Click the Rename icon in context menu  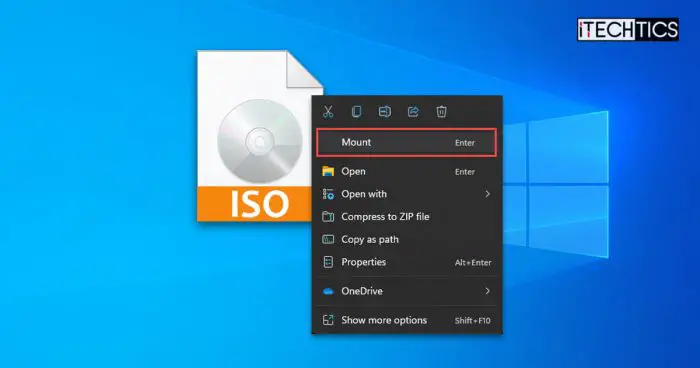(385, 112)
